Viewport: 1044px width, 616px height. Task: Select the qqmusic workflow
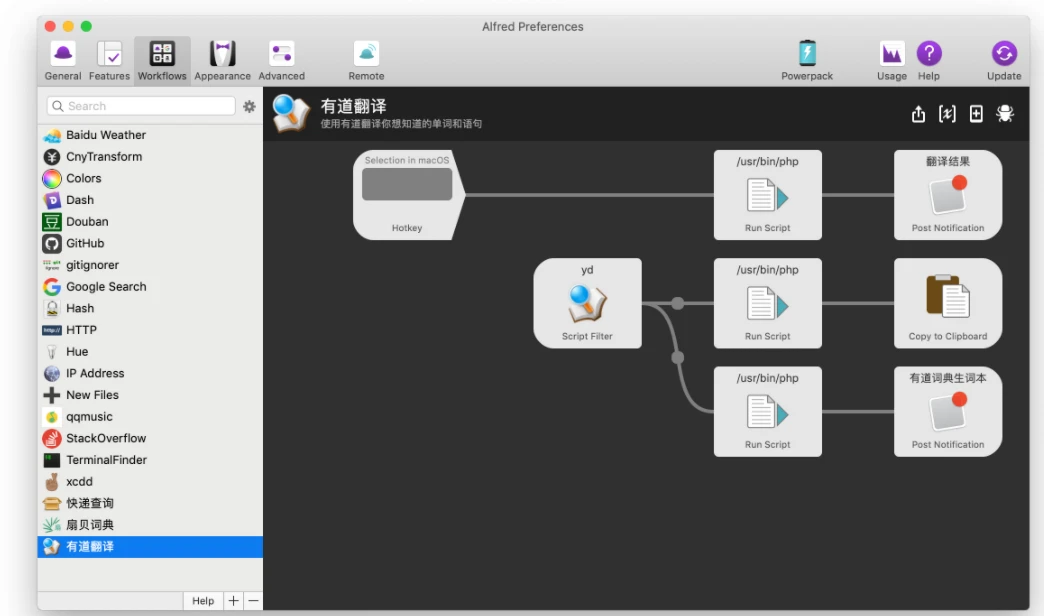(x=150, y=416)
